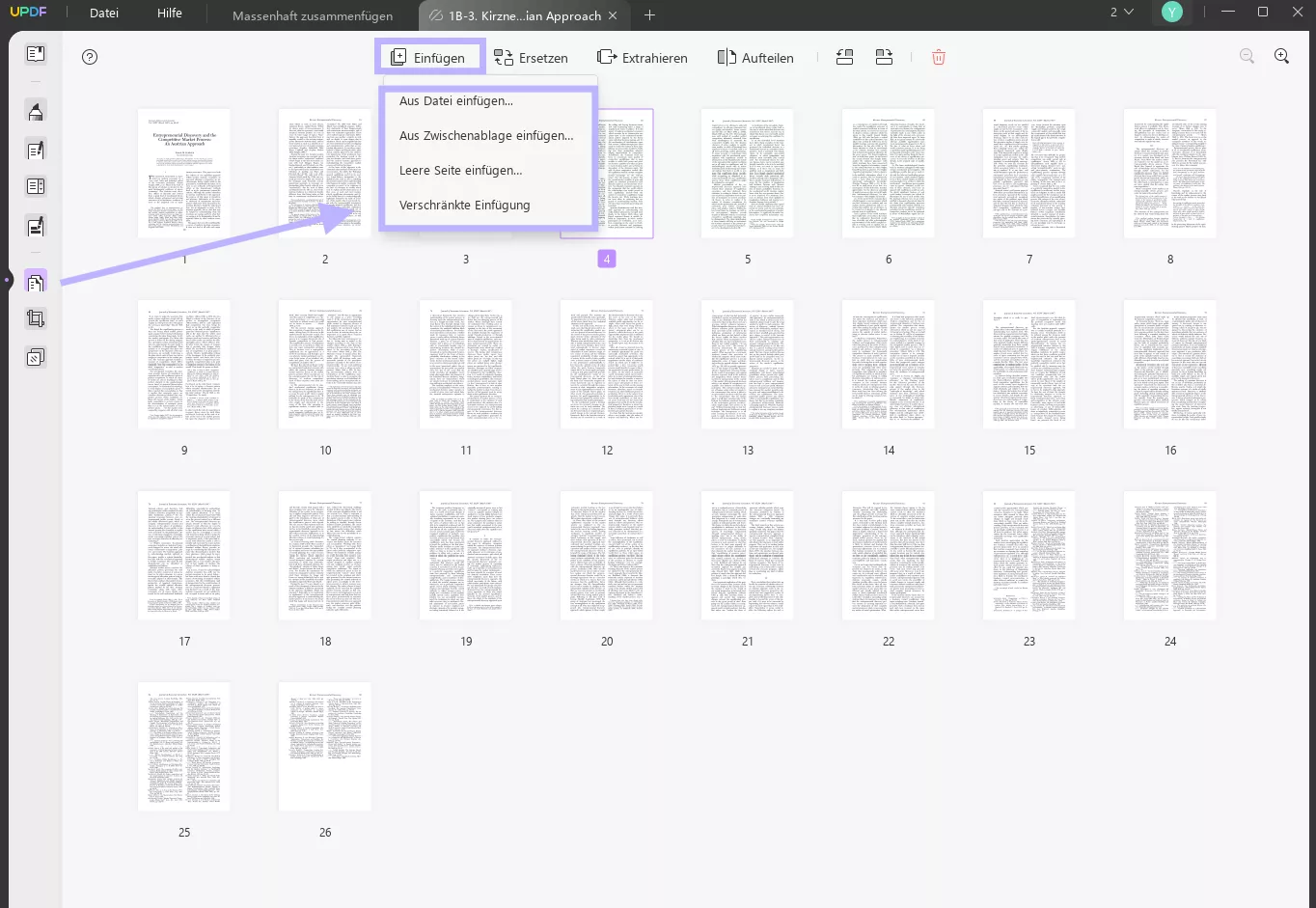Open the Hilfe menu

(170, 14)
